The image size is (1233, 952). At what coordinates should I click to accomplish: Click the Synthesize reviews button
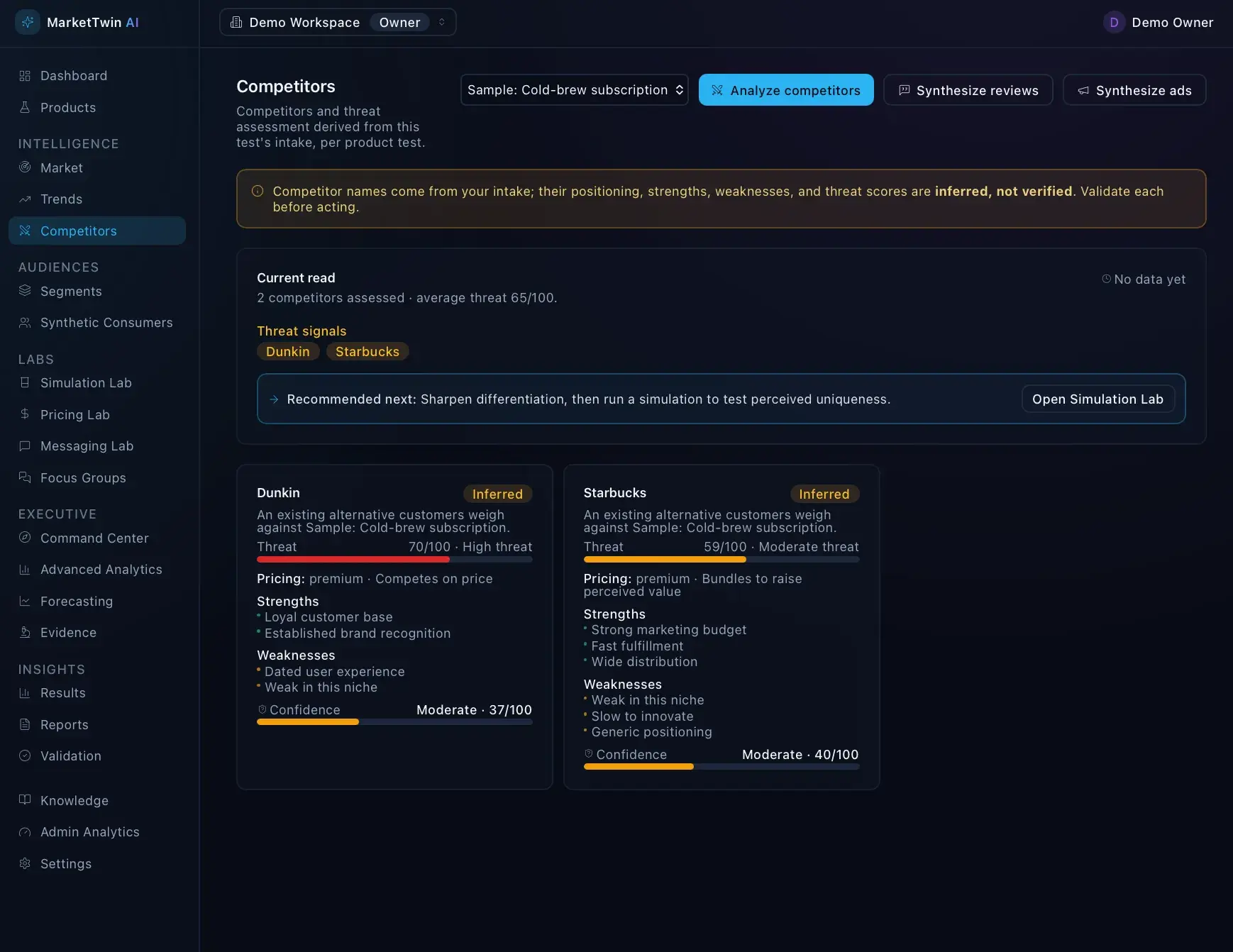pos(968,90)
